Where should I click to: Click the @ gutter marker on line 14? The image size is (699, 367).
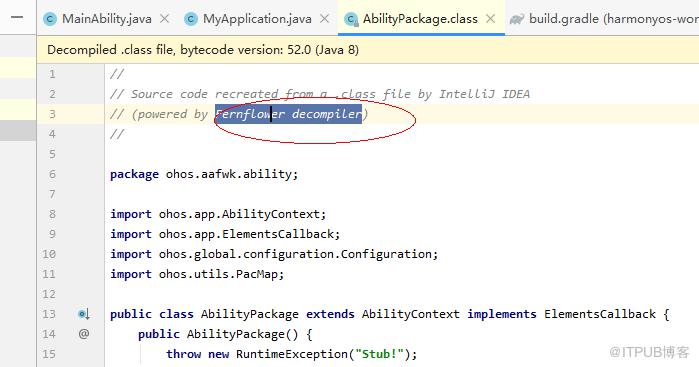coord(84,334)
